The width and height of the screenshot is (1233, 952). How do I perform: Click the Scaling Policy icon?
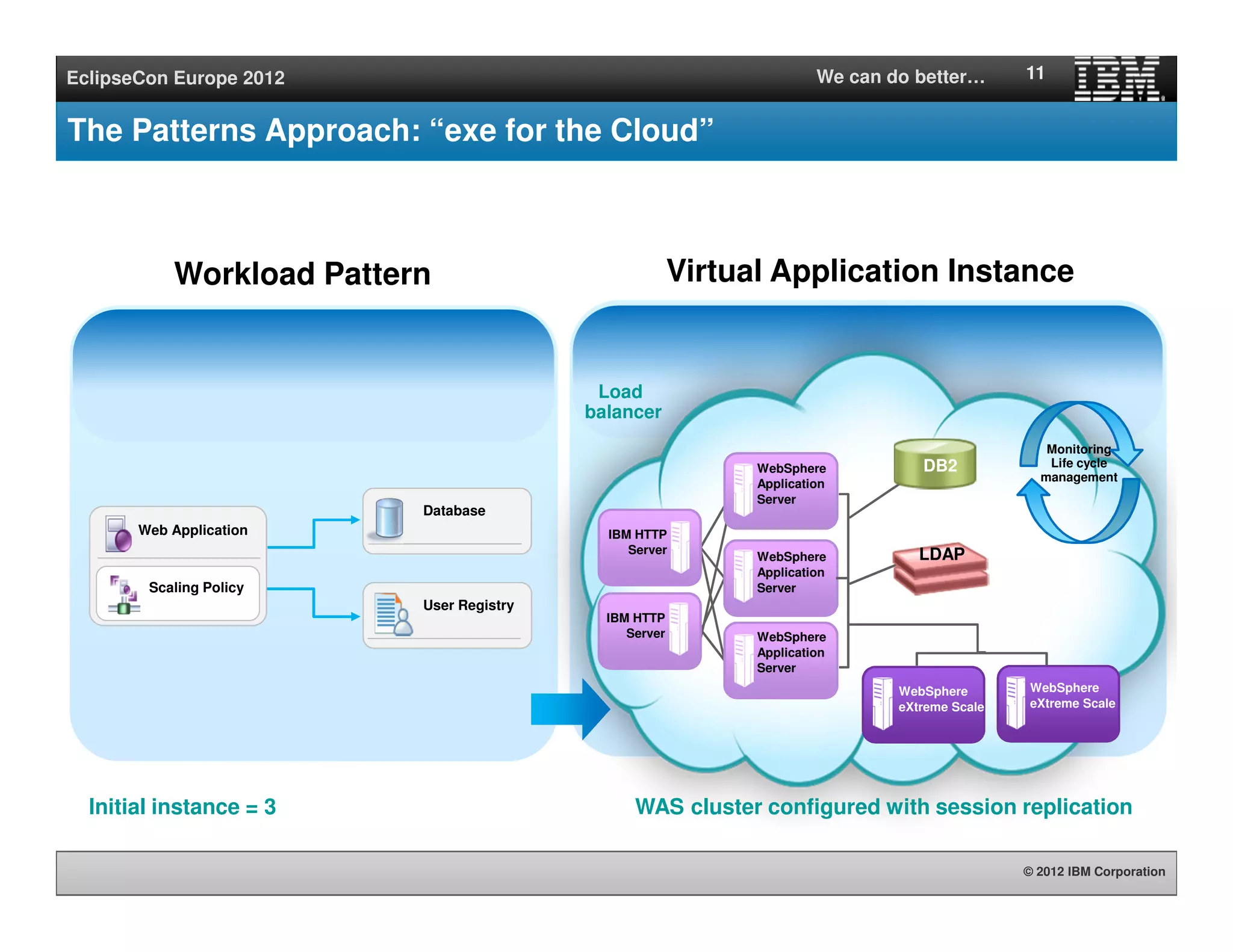tap(123, 595)
